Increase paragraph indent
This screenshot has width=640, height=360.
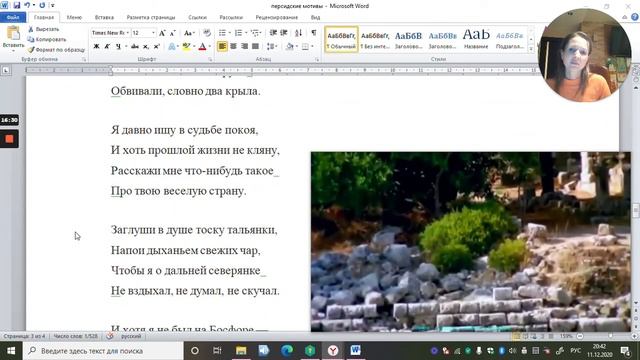click(x=284, y=33)
